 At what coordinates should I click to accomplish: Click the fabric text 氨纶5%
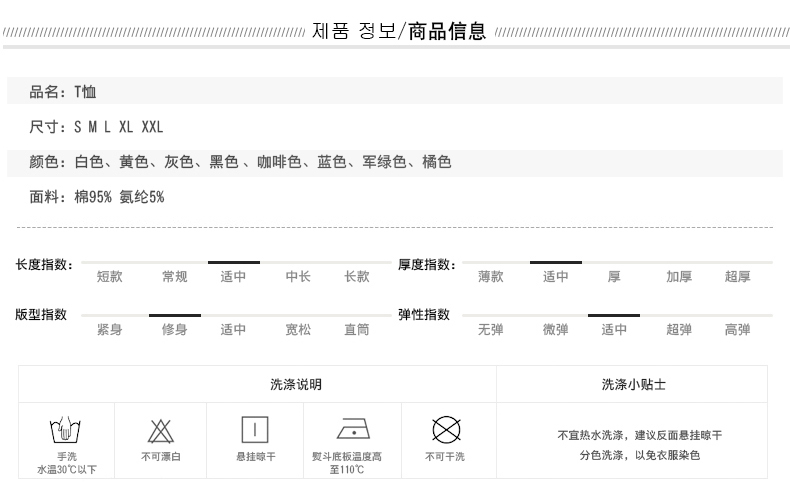click(x=142, y=197)
